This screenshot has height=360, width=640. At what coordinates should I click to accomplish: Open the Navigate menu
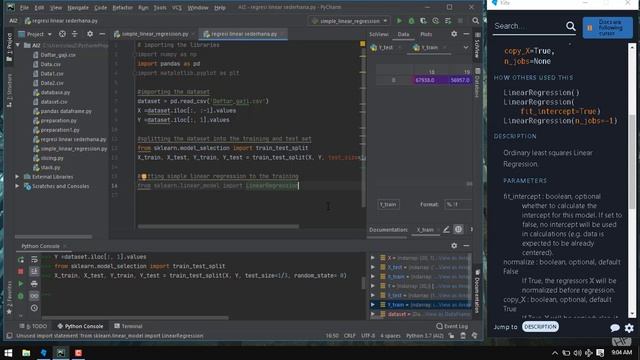coord(78,7)
